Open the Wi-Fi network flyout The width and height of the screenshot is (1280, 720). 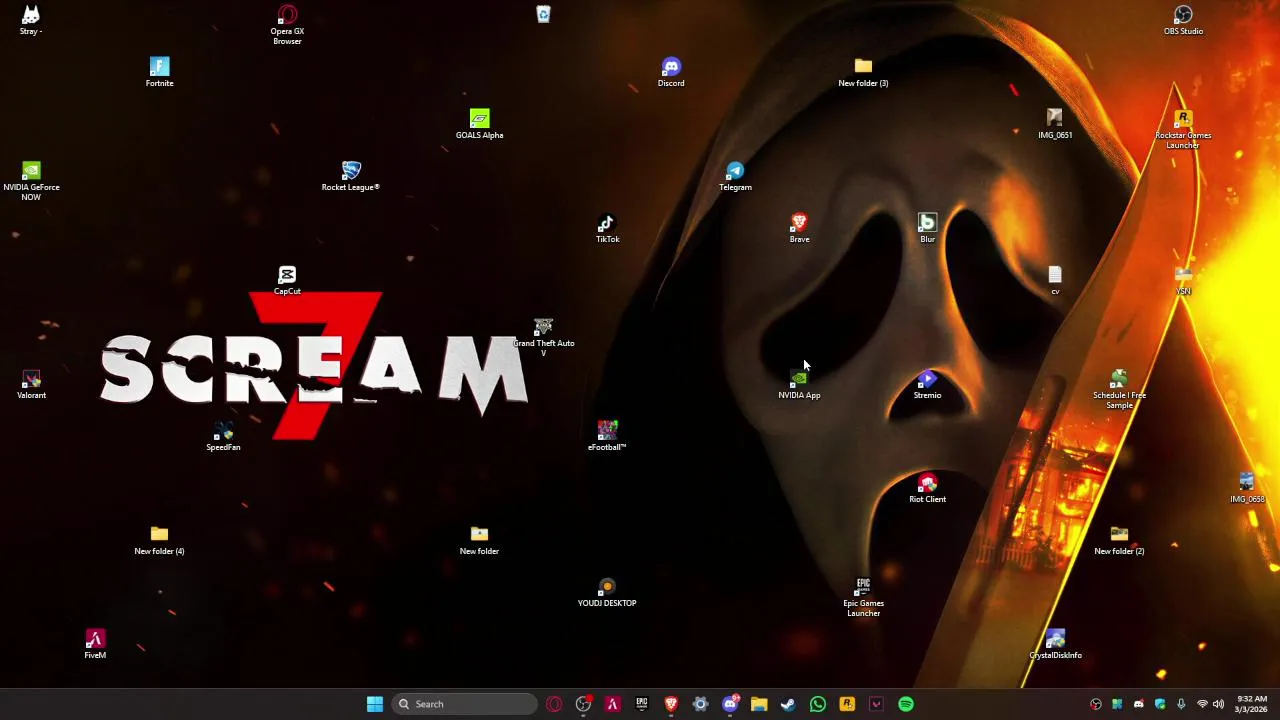pyautogui.click(x=1202, y=704)
